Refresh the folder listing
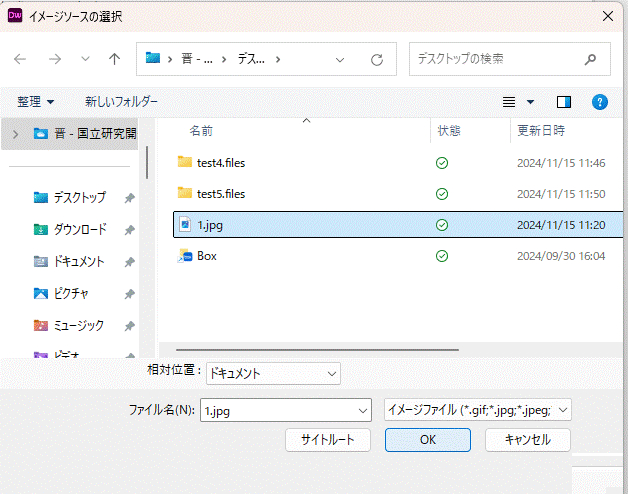The height and width of the screenshot is (494, 628). (x=377, y=59)
